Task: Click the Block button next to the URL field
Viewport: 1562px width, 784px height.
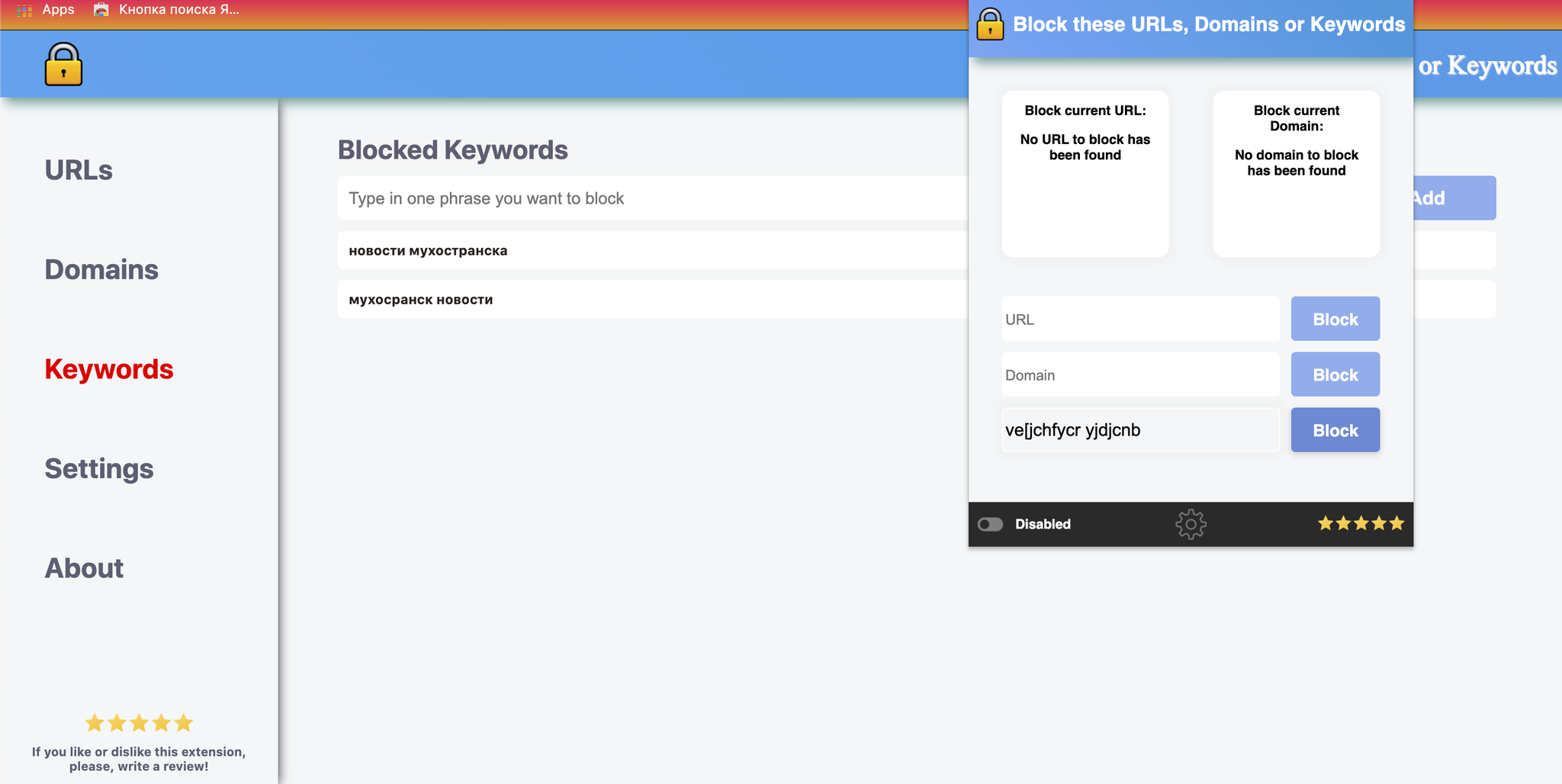Action: pos(1335,319)
